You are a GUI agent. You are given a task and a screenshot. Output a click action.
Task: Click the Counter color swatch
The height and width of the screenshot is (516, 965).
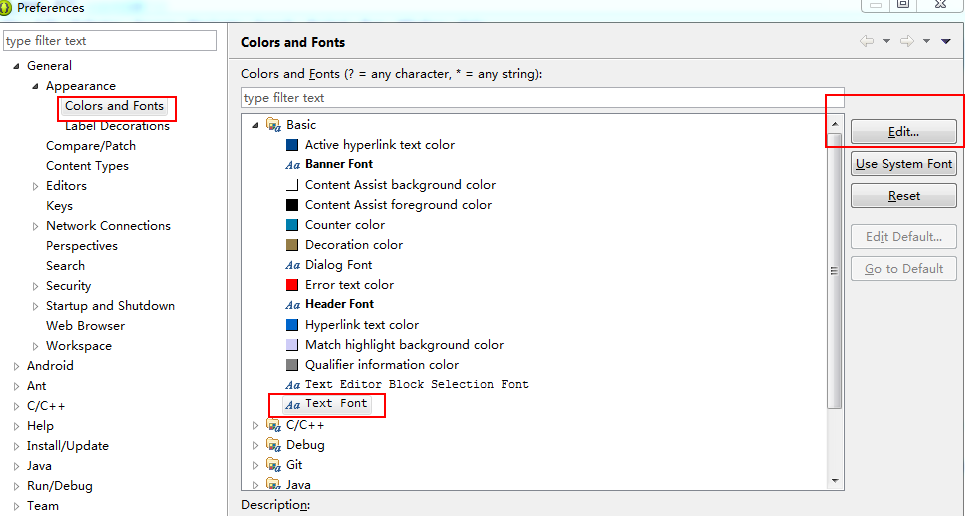(292, 225)
